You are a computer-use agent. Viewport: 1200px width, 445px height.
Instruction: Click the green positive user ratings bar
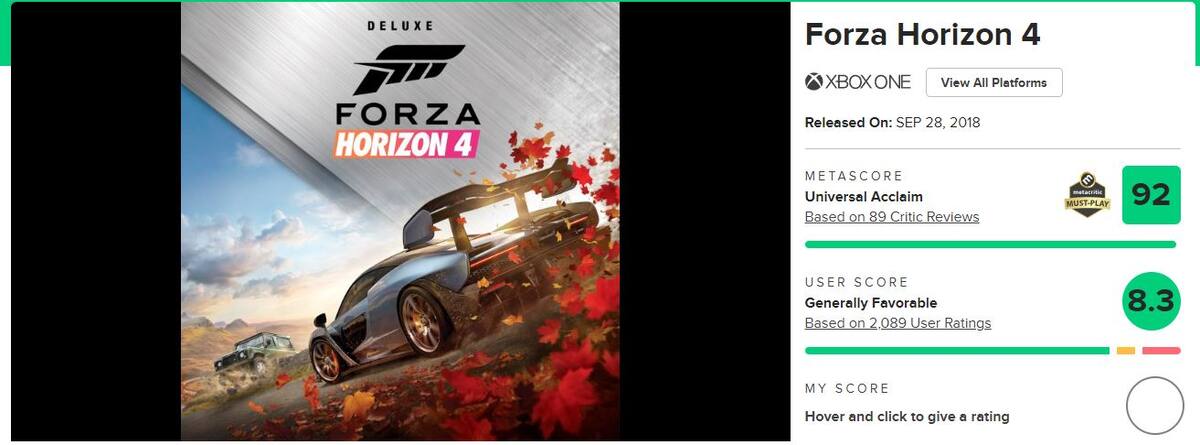957,350
